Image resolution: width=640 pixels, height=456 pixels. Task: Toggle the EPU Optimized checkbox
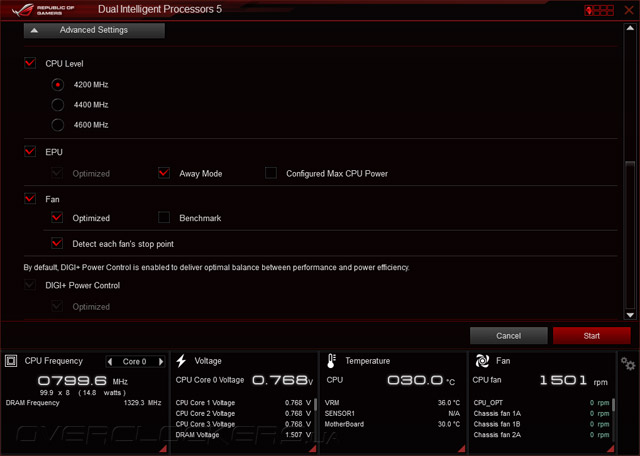pyautogui.click(x=57, y=173)
